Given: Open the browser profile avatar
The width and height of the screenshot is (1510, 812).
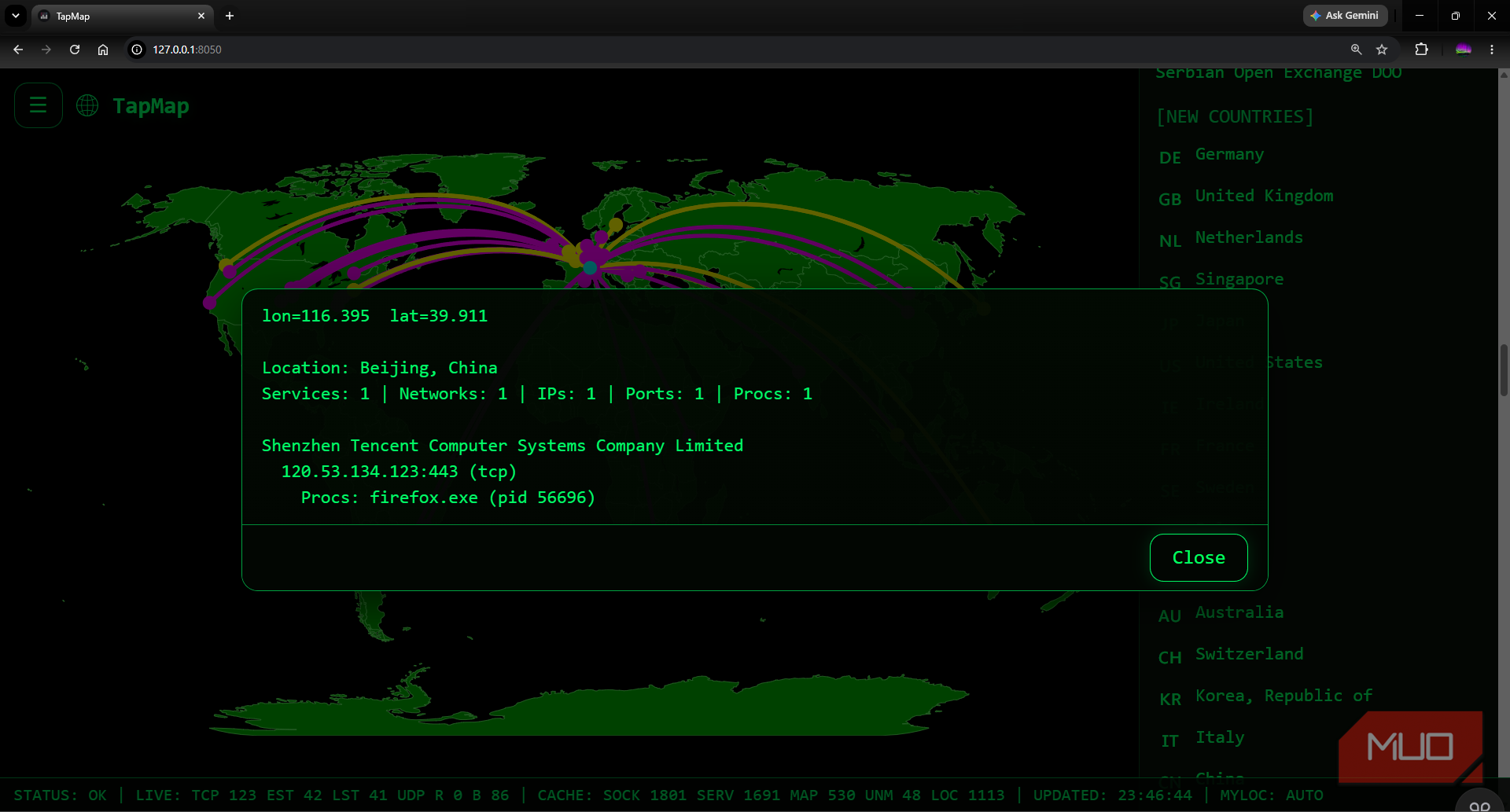Looking at the screenshot, I should [x=1463, y=50].
